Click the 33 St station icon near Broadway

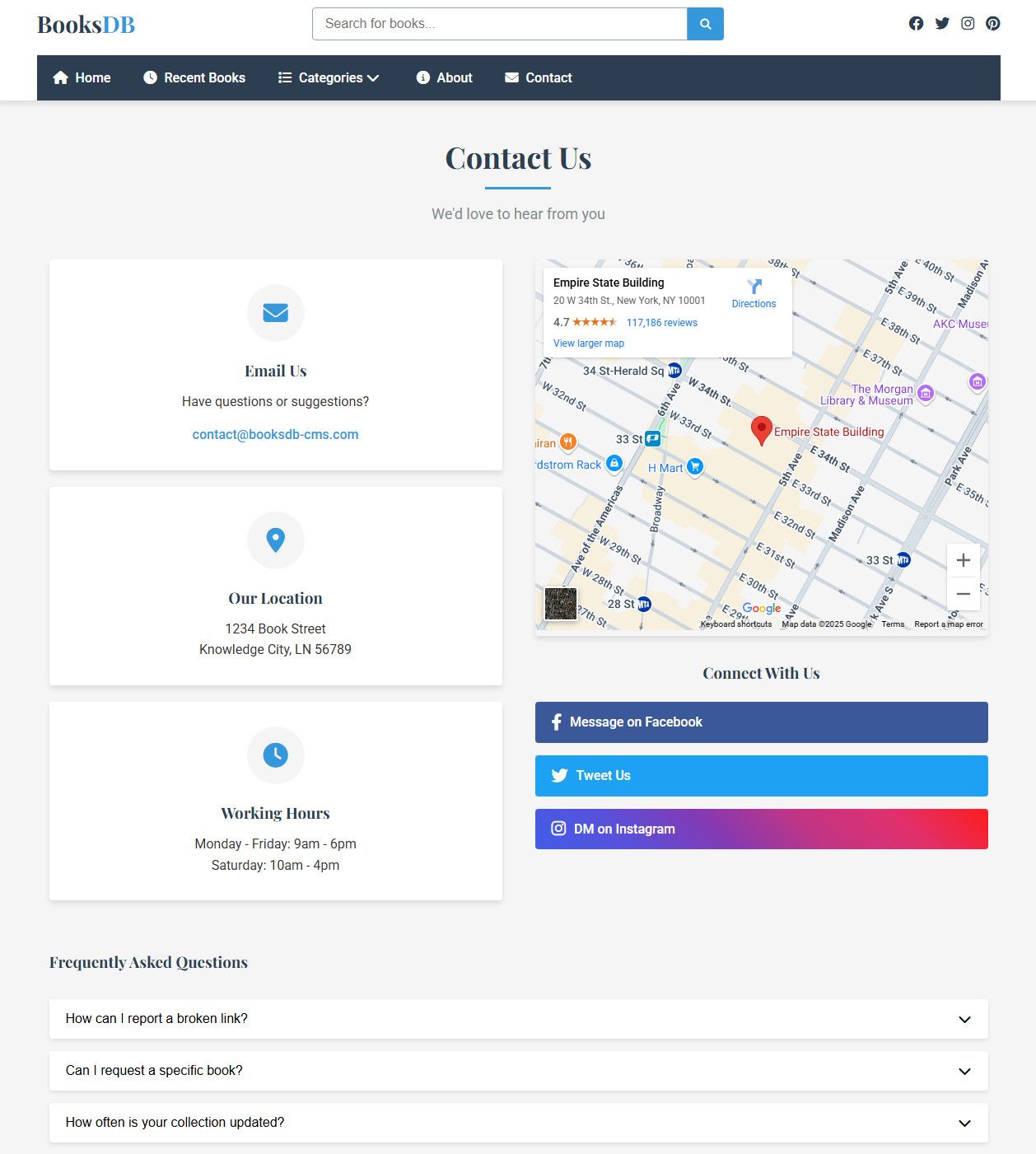point(652,439)
